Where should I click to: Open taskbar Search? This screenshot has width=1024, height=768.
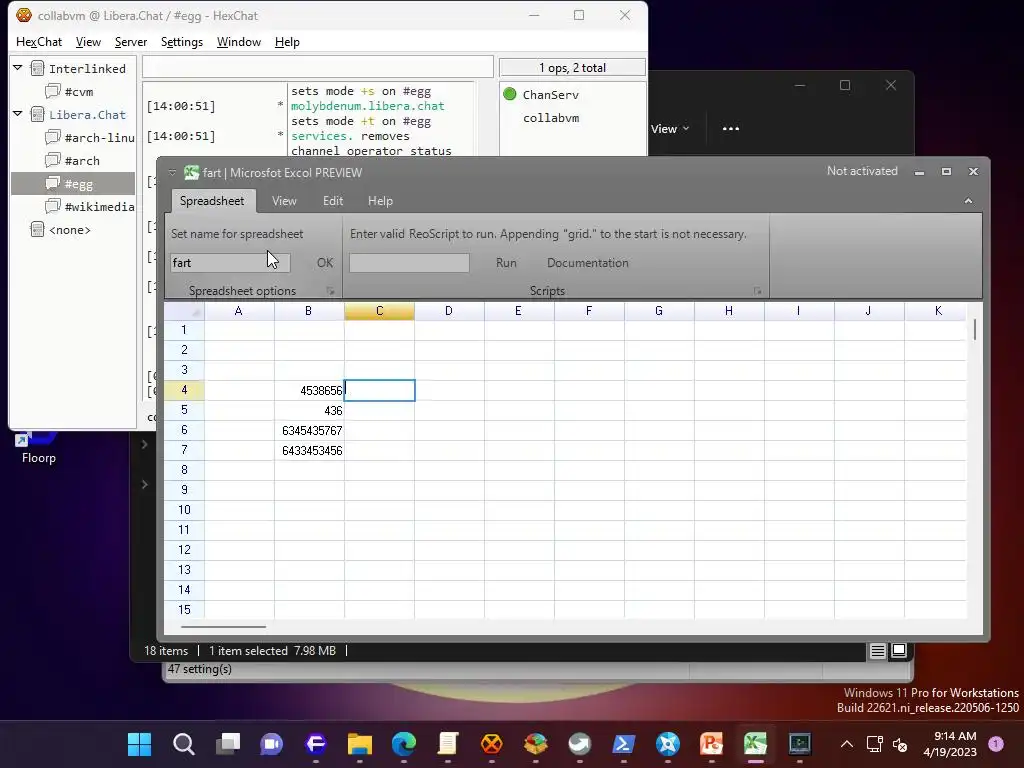pos(184,744)
